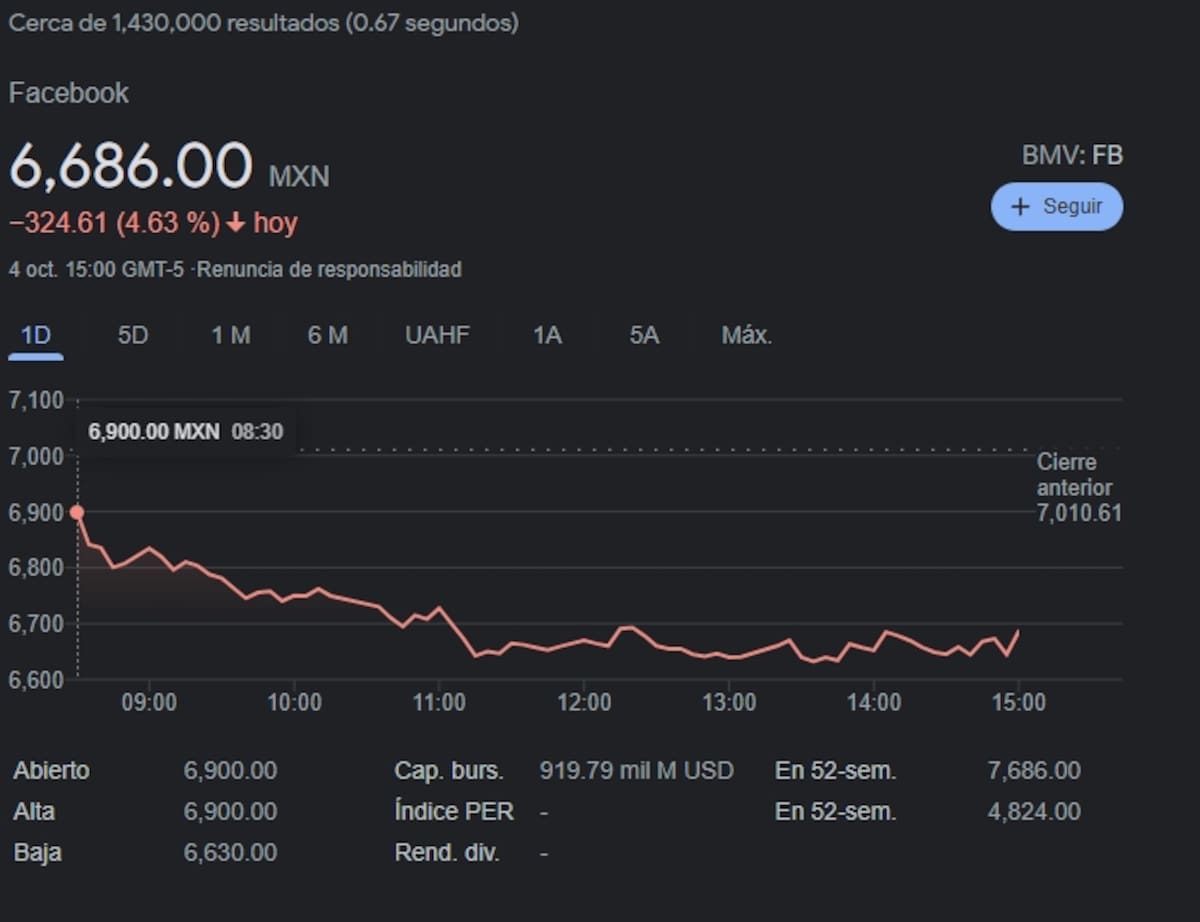Viewport: 1200px width, 922px height.
Task: Select the 1D time range tab
Action: 36,336
